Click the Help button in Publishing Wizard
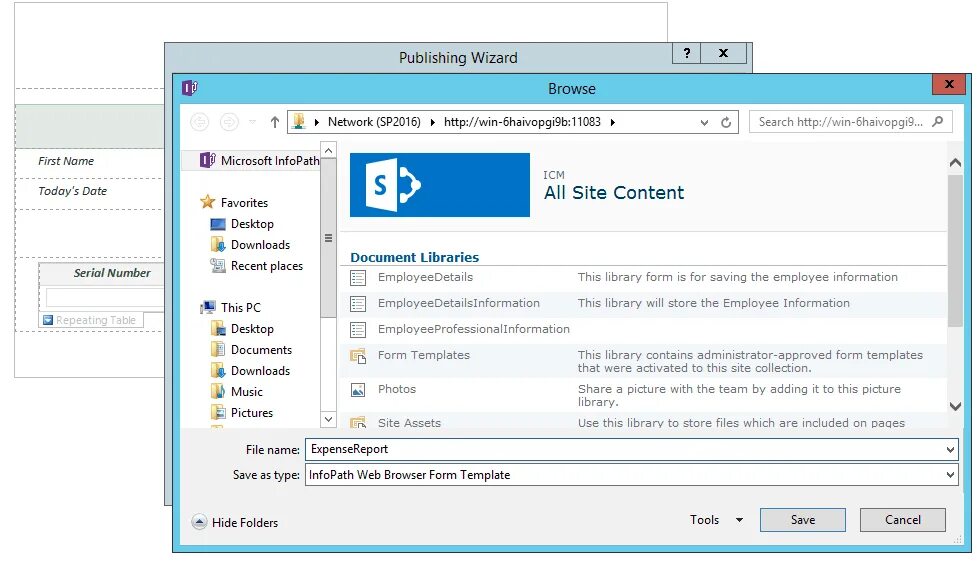Image resolution: width=979 pixels, height=567 pixels. pos(687,53)
